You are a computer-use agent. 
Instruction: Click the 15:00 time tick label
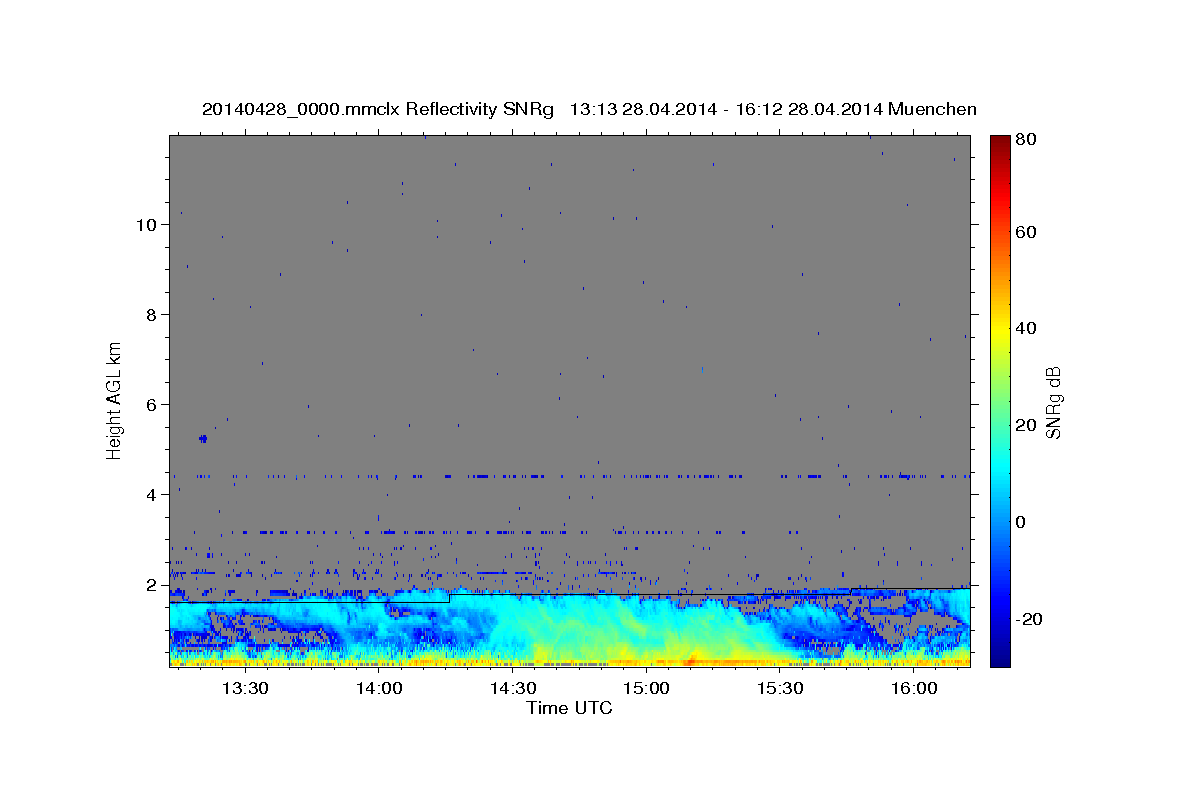pyautogui.click(x=646, y=688)
